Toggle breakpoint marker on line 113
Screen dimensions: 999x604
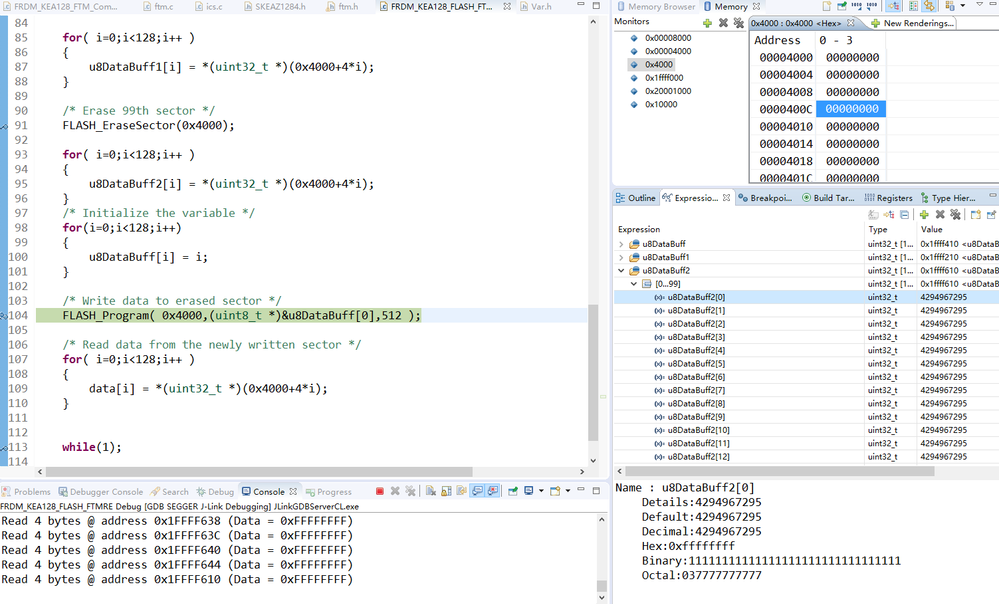(4, 448)
